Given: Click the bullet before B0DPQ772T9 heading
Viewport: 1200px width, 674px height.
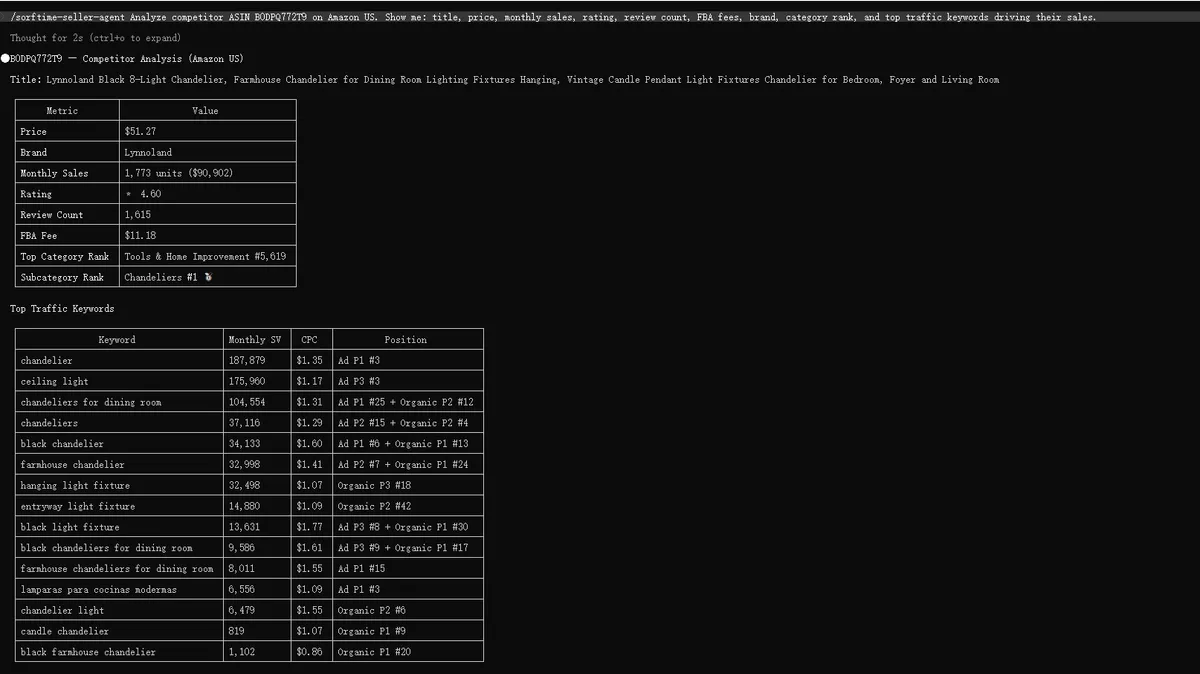Looking at the screenshot, I should [5, 58].
